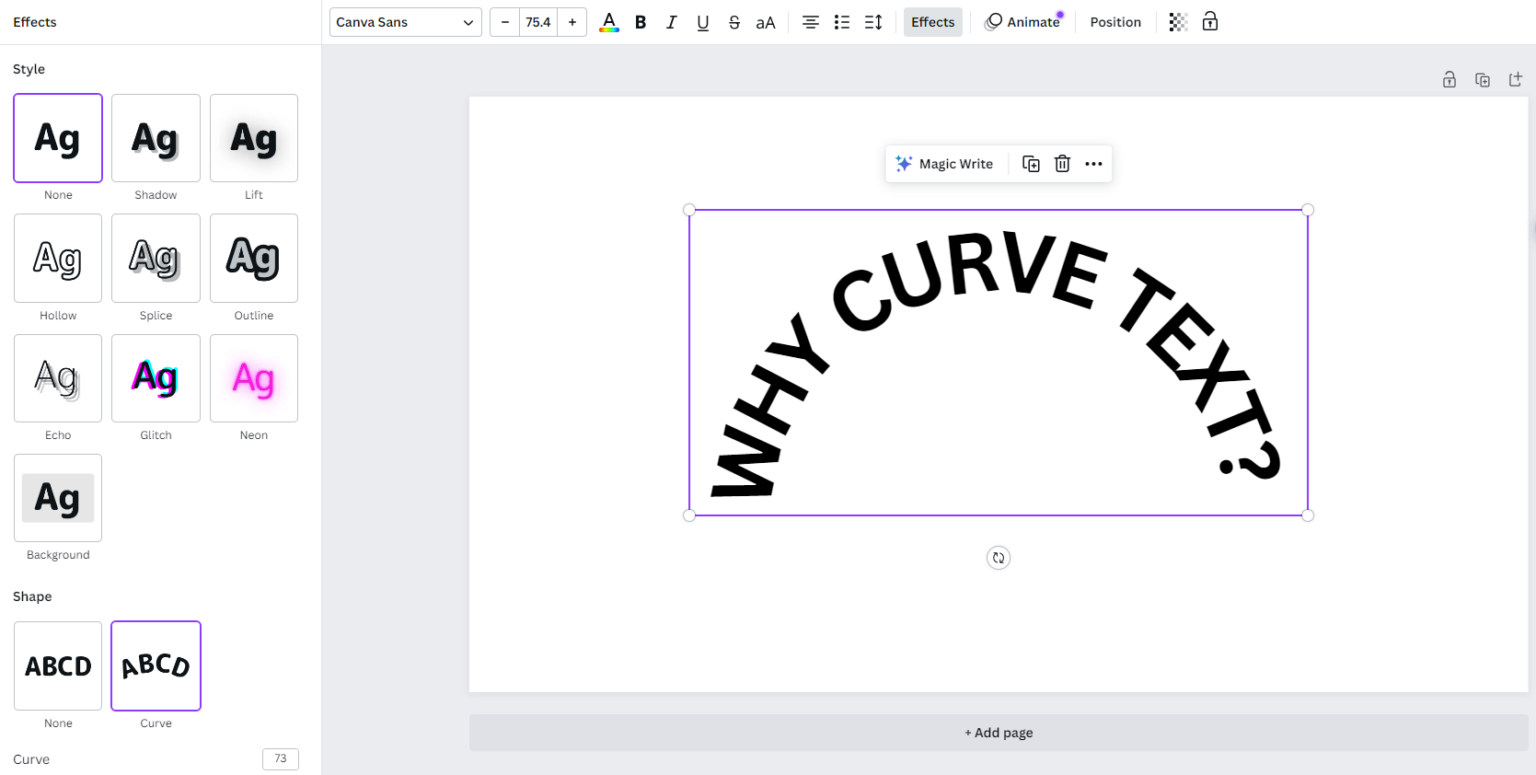Adjust letter spacing settings
The image size is (1536, 775).
tap(872, 21)
